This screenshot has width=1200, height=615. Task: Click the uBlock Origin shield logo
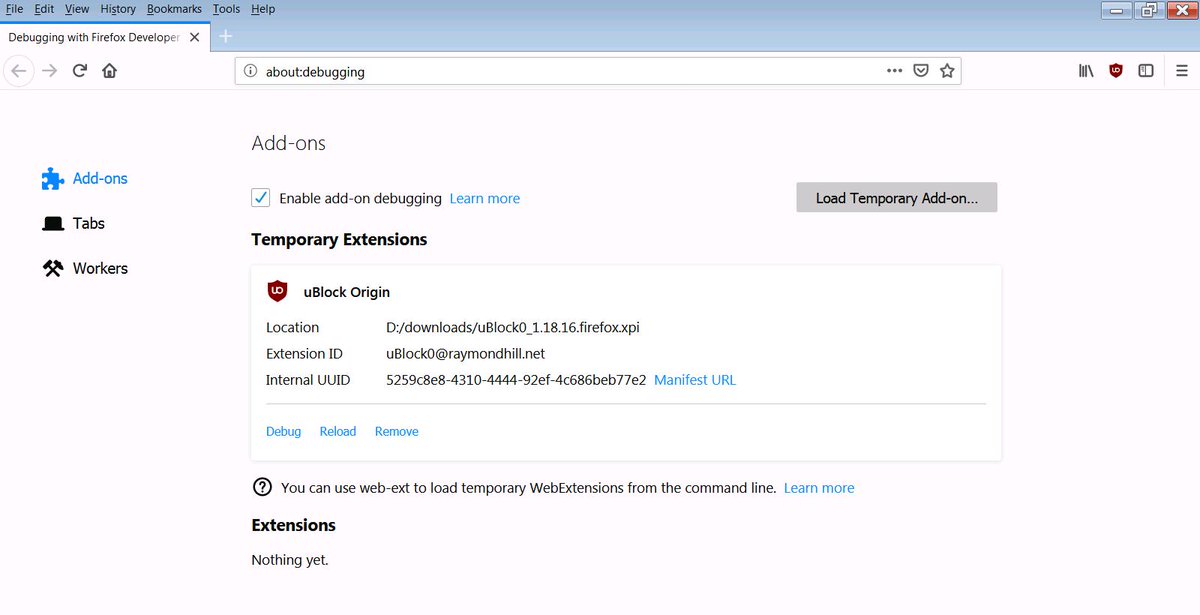(278, 292)
